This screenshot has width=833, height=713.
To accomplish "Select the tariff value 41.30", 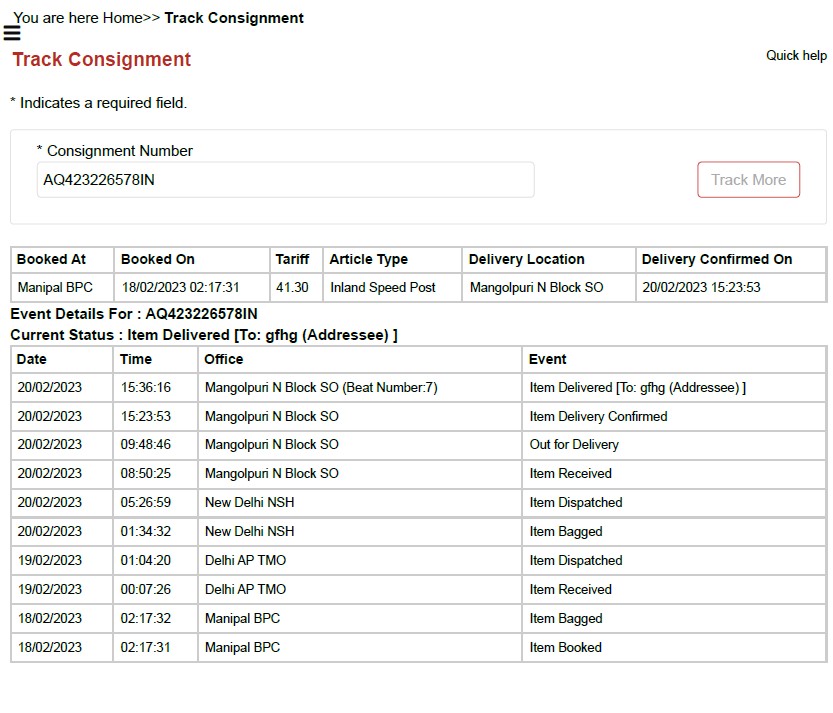I will coord(292,287).
